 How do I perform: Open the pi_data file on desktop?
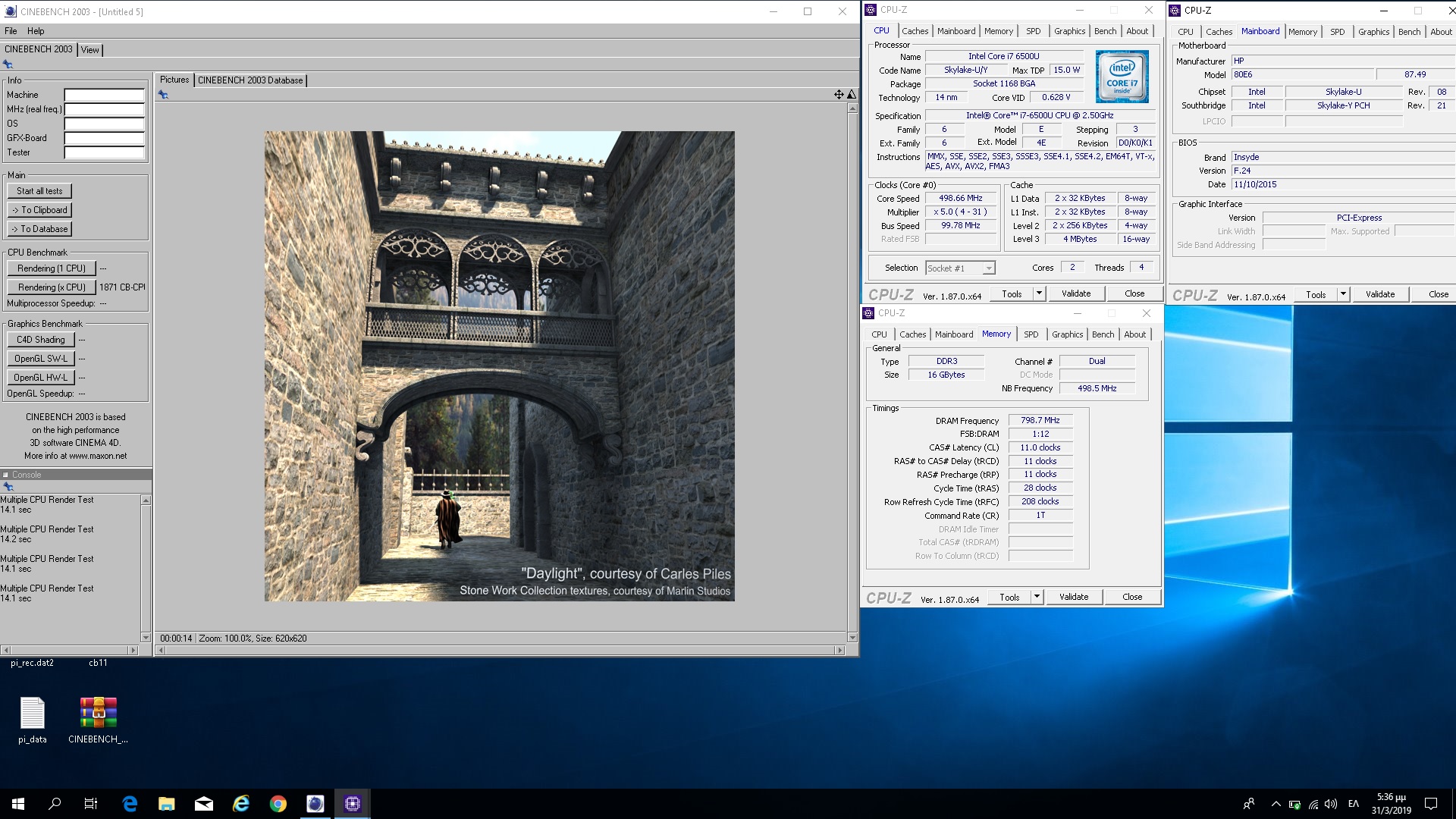tap(33, 720)
